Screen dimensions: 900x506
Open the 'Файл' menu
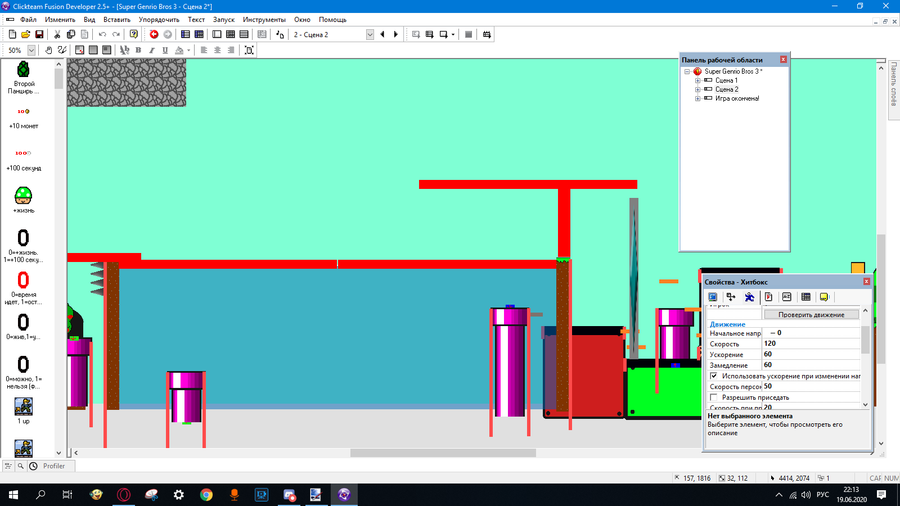pos(28,20)
